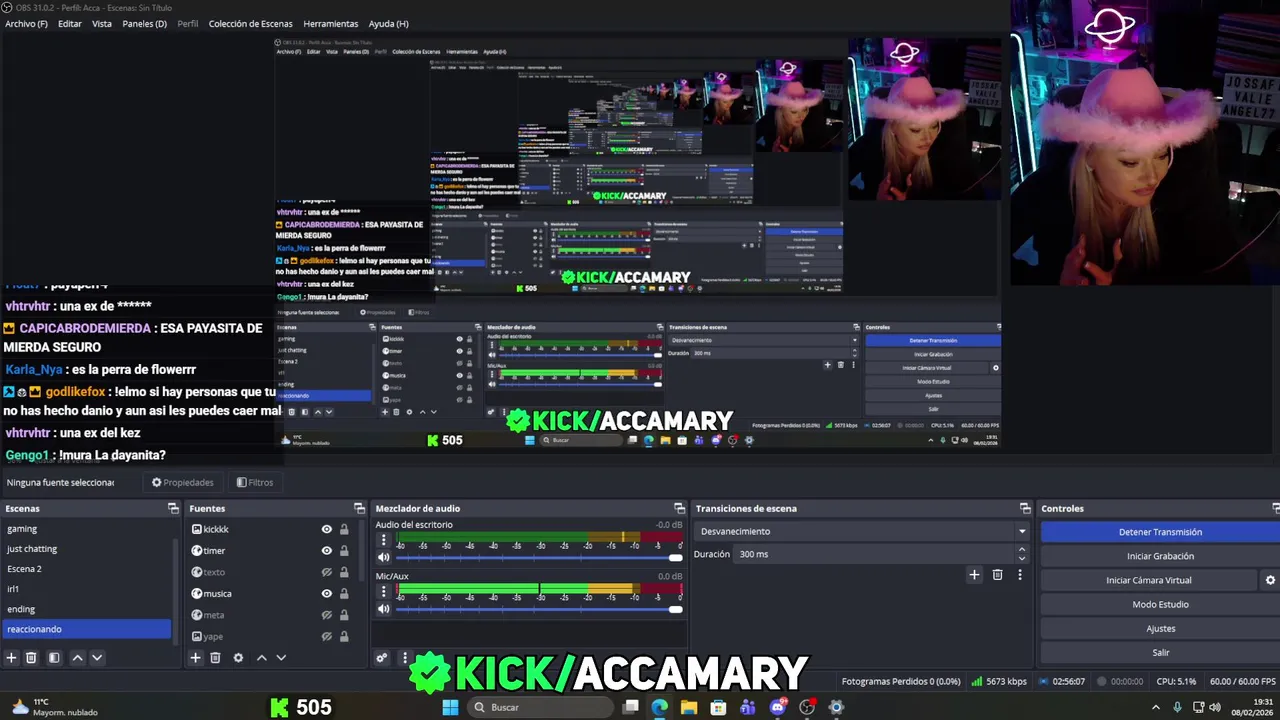Delete scene transition with trash icon
This screenshot has width=1280, height=720.
pyautogui.click(x=997, y=574)
